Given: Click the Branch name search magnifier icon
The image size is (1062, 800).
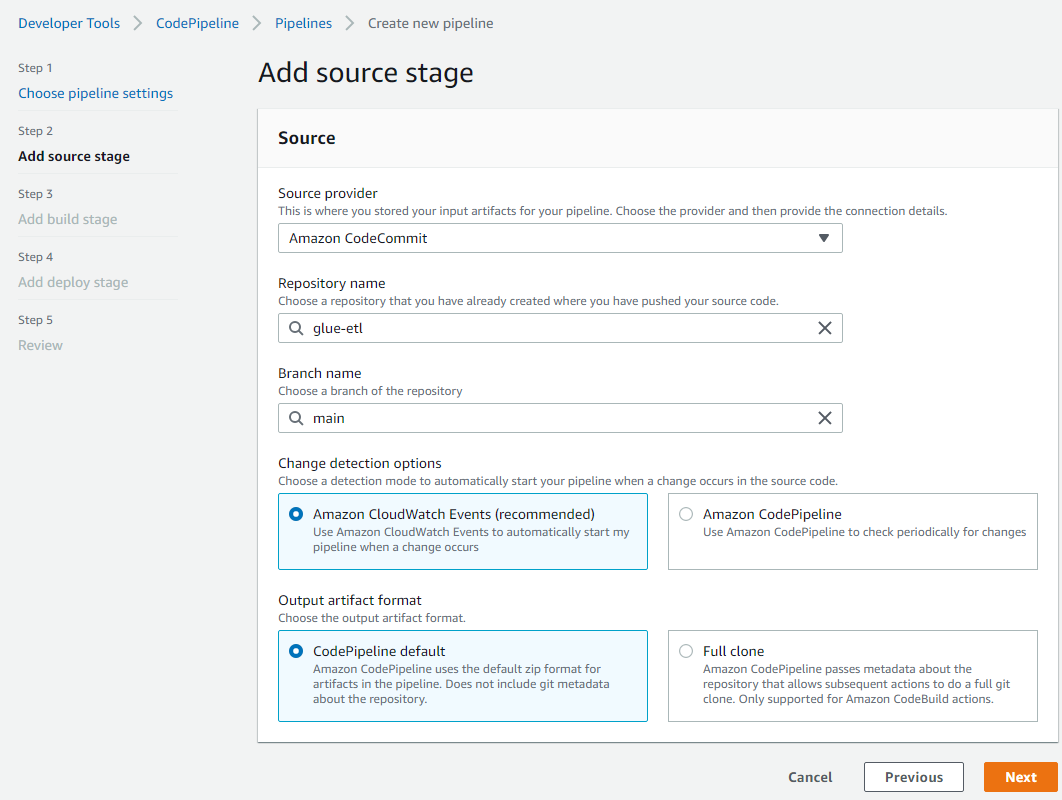Looking at the screenshot, I should (x=296, y=419).
